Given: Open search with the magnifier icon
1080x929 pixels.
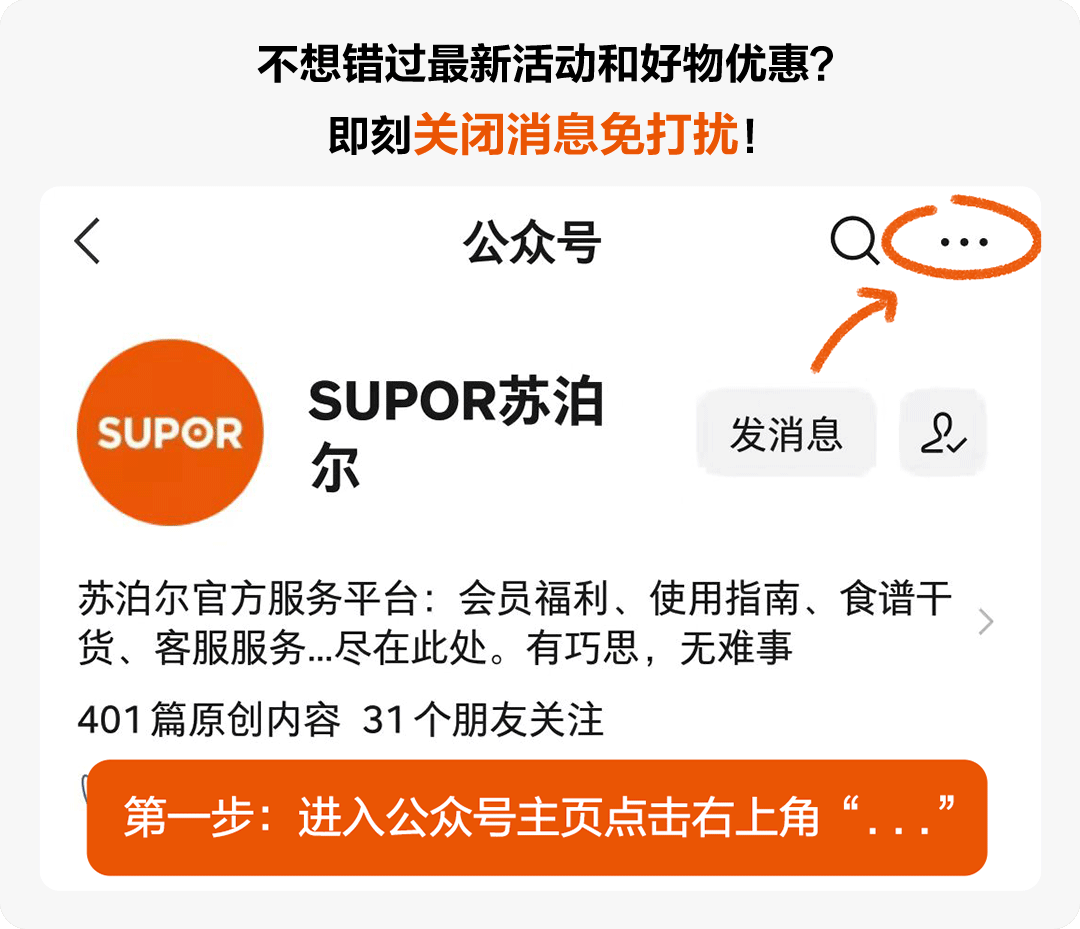Looking at the screenshot, I should click(854, 240).
